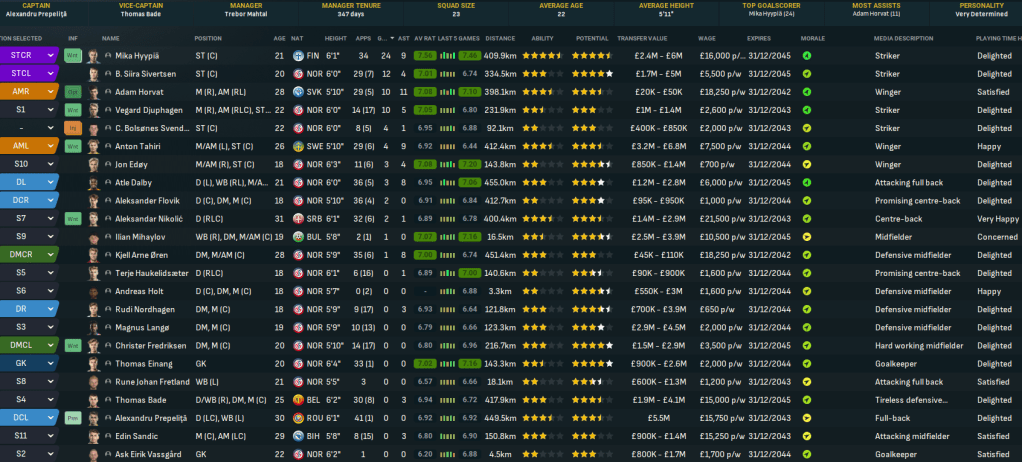This screenshot has width=1022, height=462.
Task: Click Adam Horvat's Opt status icon
Action: [73, 92]
